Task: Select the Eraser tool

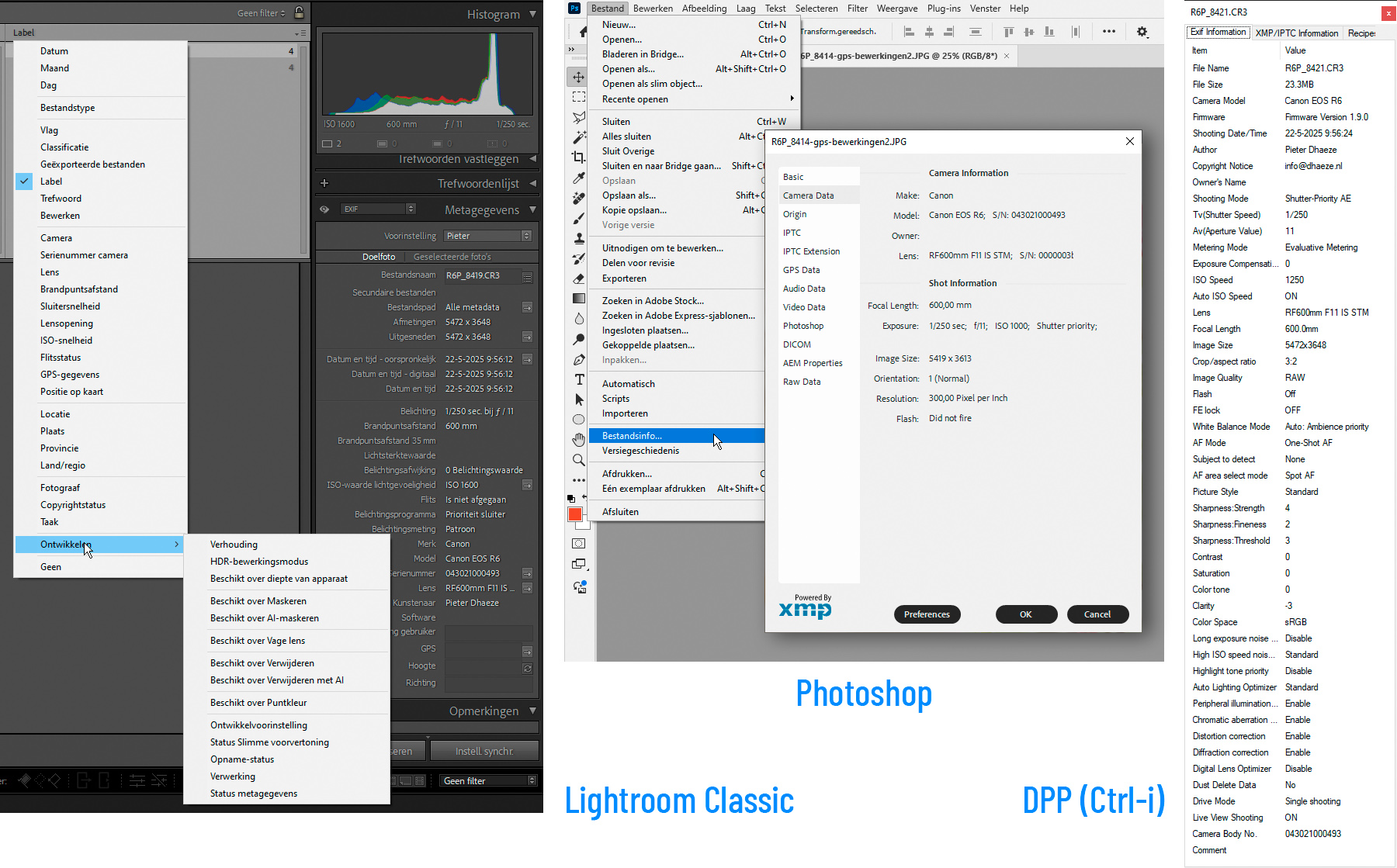Action: pos(578,279)
